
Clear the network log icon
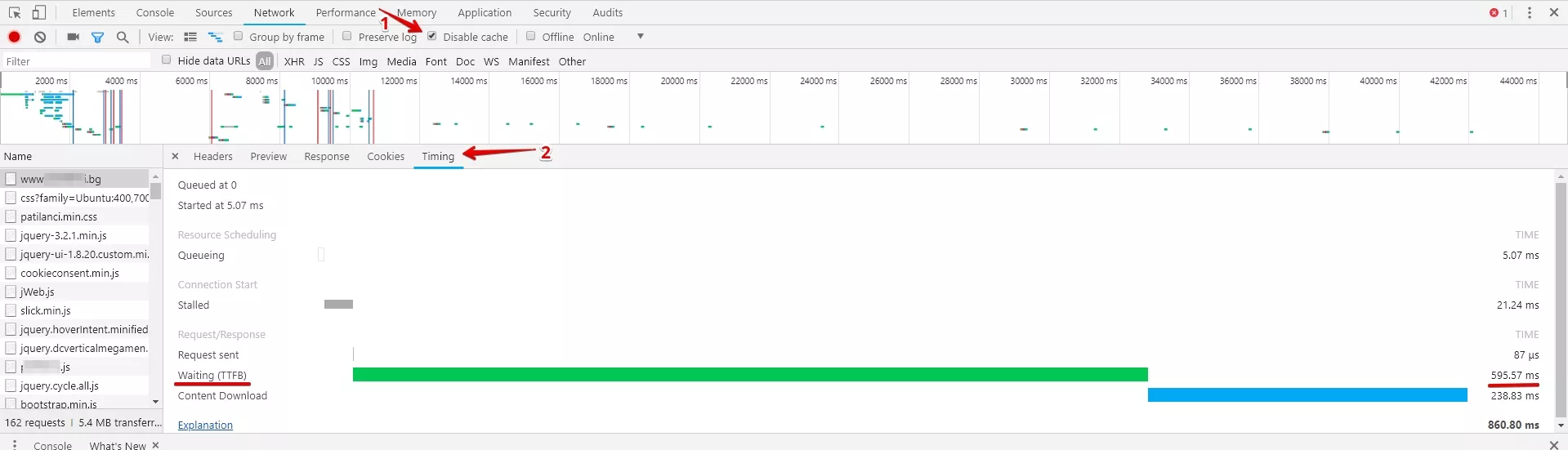pos(40,37)
